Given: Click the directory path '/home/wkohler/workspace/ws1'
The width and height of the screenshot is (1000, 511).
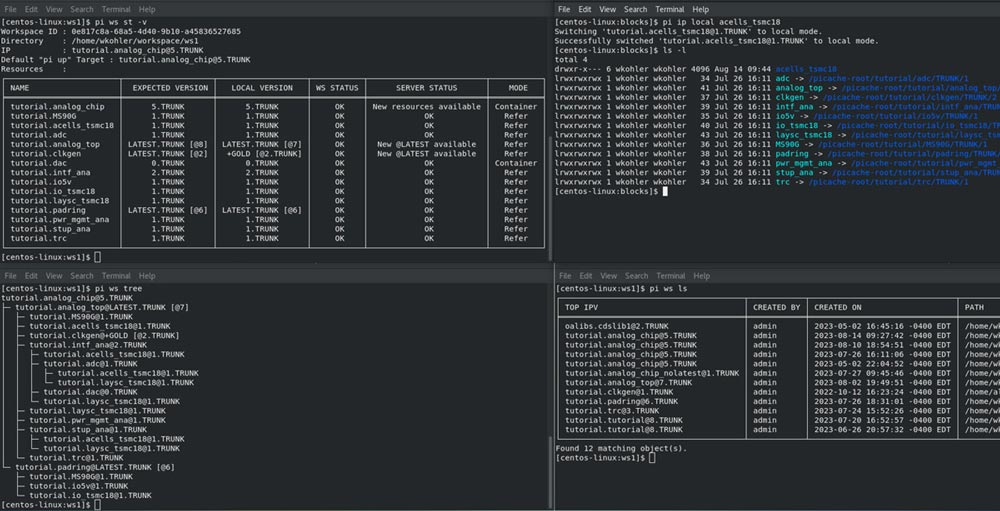Looking at the screenshot, I should click(135, 41).
